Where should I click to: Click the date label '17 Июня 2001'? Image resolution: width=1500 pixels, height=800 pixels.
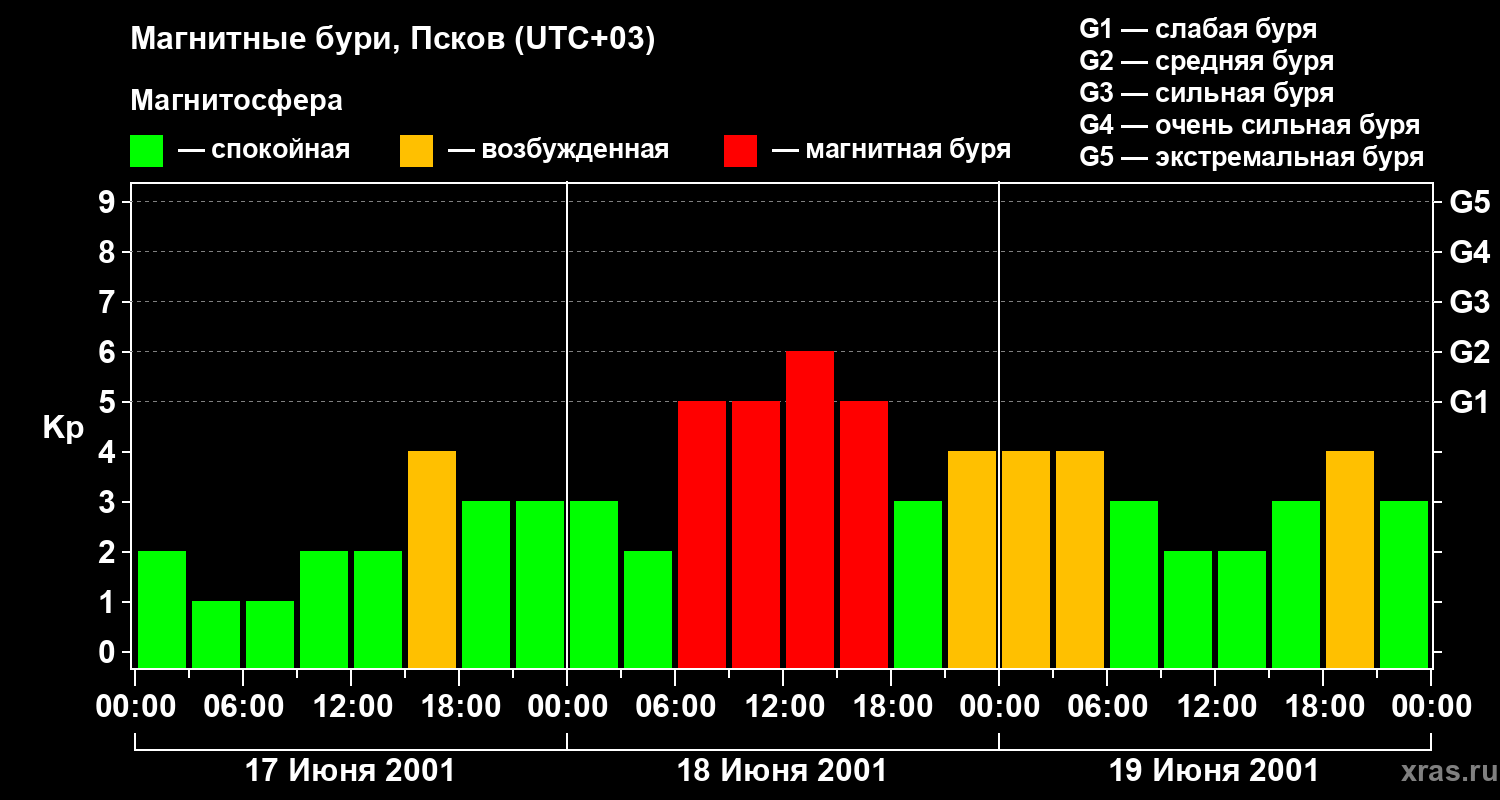[350, 771]
